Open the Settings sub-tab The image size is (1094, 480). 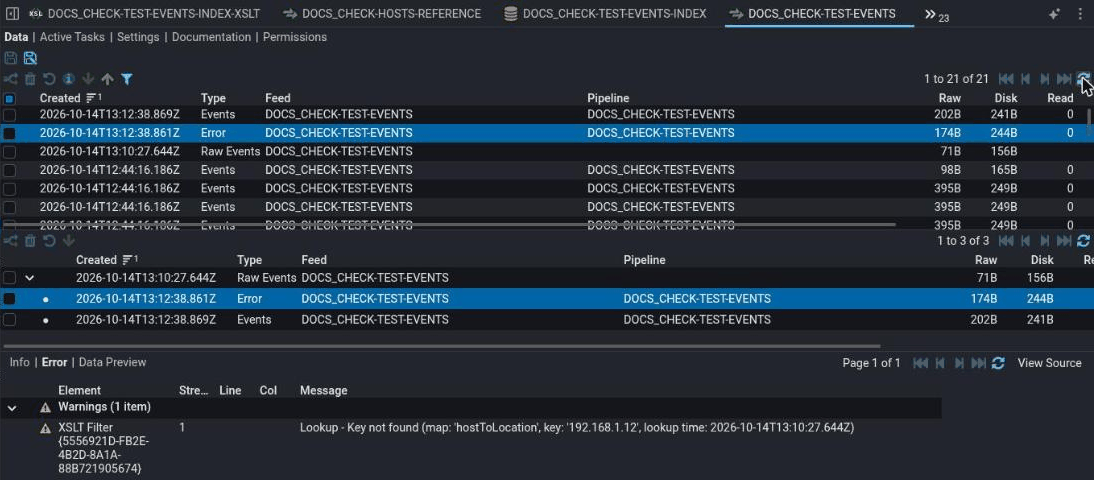pos(138,37)
